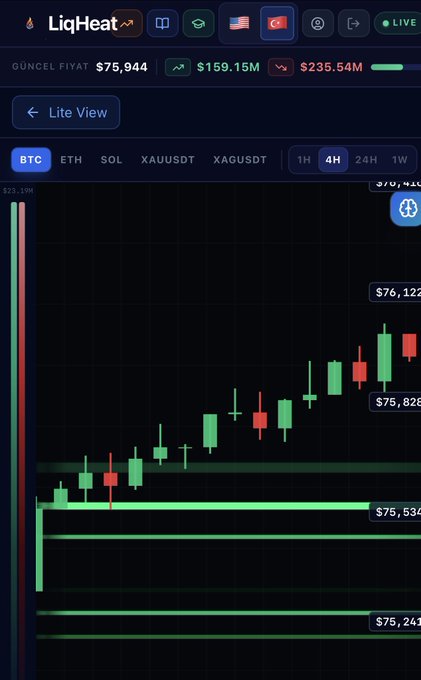Select the XAGUSDT asset tab
The image size is (421, 680).
click(x=240, y=160)
